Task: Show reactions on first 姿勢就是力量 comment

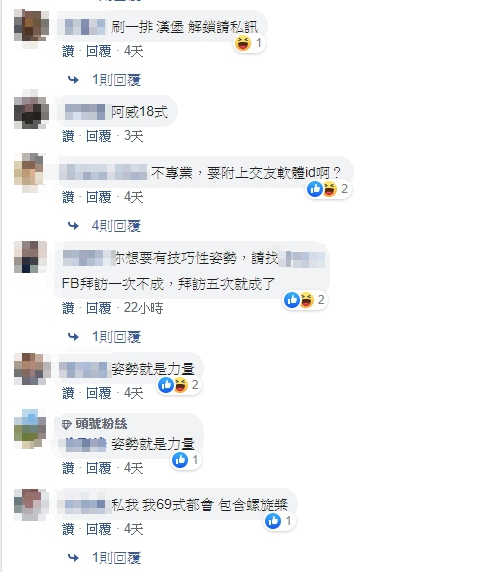Action: [x=179, y=385]
